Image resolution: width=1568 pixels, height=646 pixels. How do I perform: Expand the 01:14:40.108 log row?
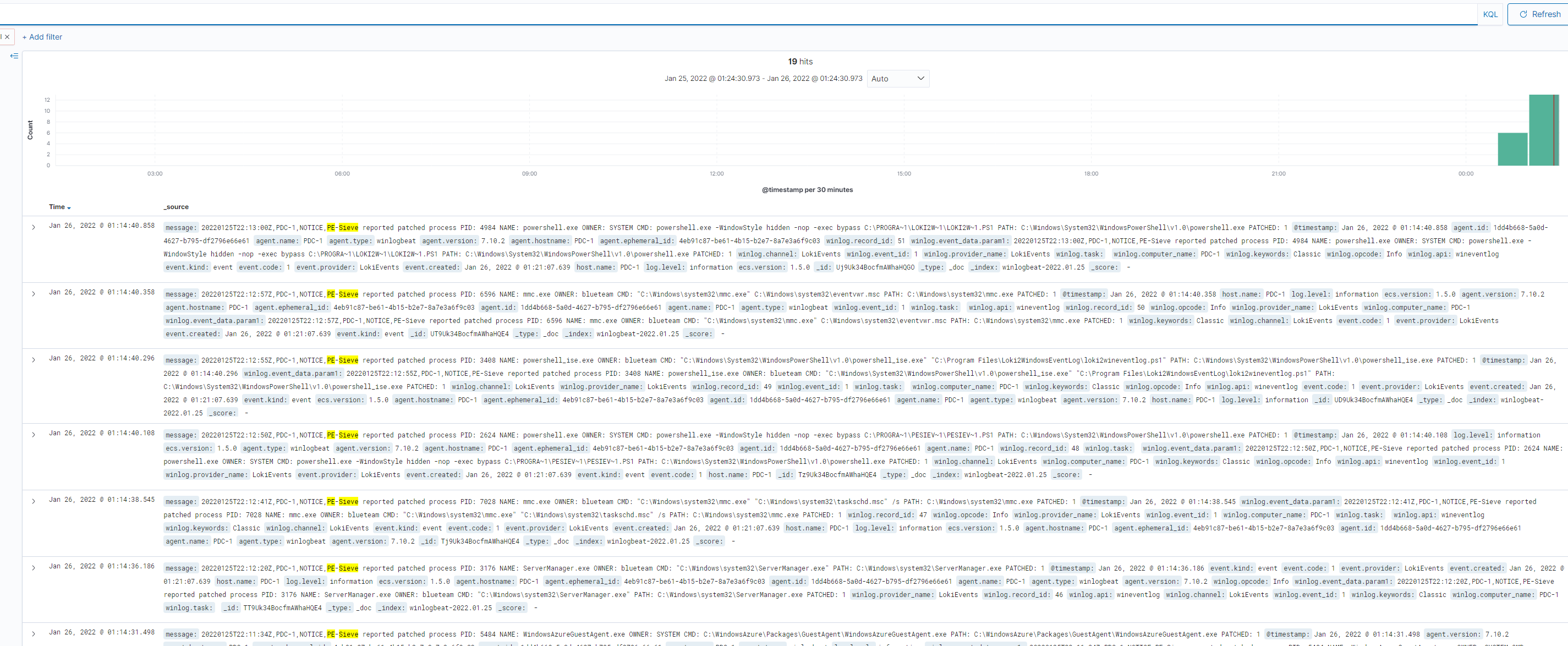34,435
